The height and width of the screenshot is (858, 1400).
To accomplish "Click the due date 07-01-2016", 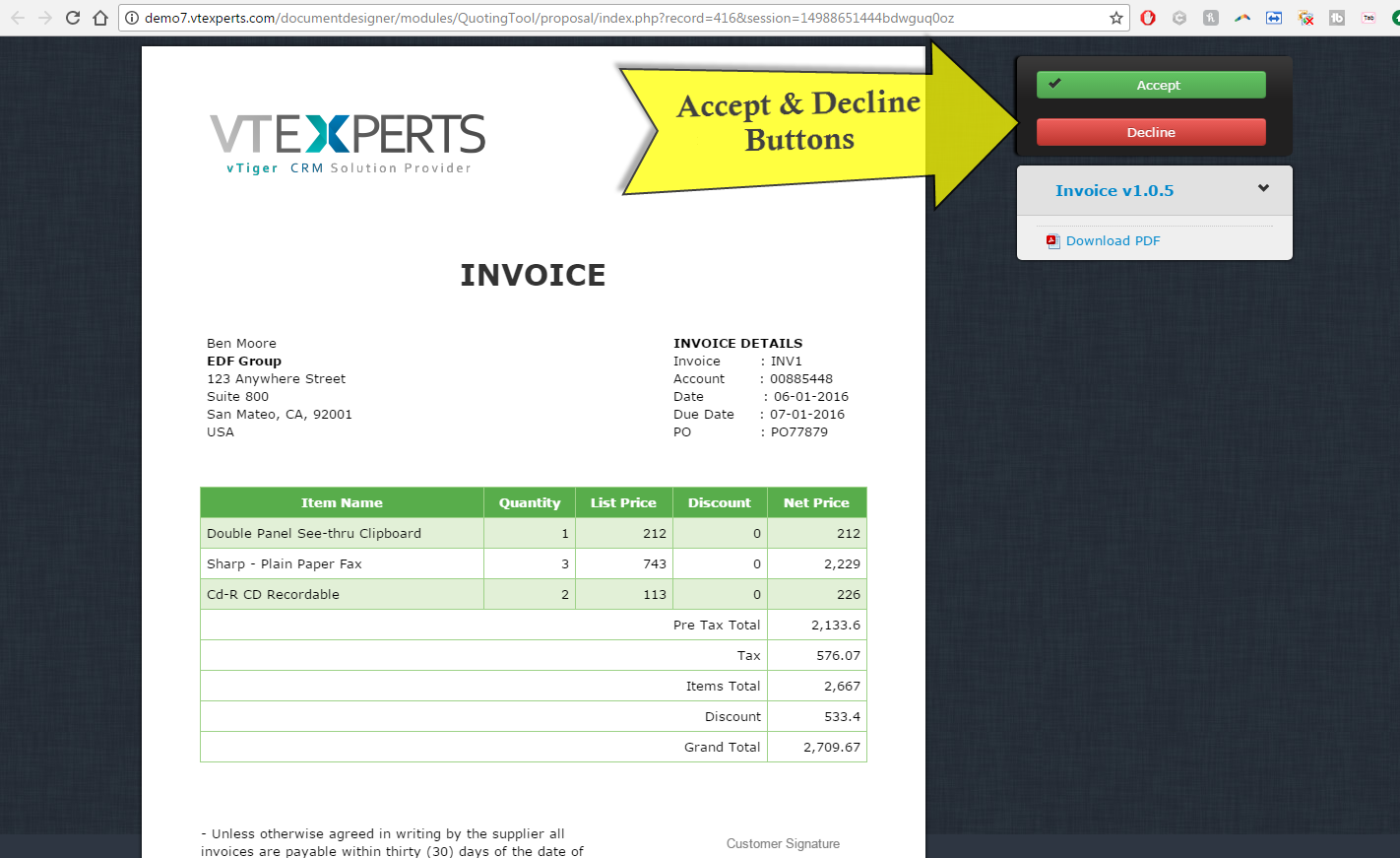I will (x=807, y=414).
